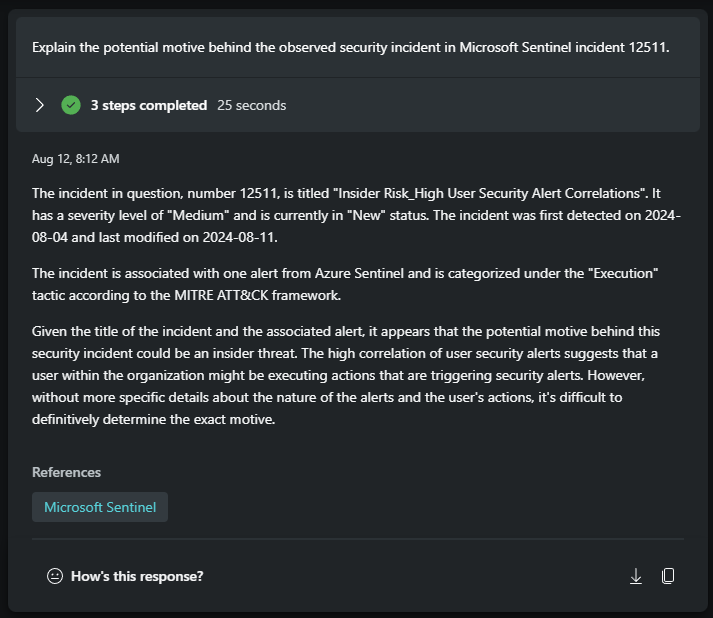Click the paragraph about the Azure Sentinel alert
Image resolution: width=713 pixels, height=618 pixels.
pos(345,284)
